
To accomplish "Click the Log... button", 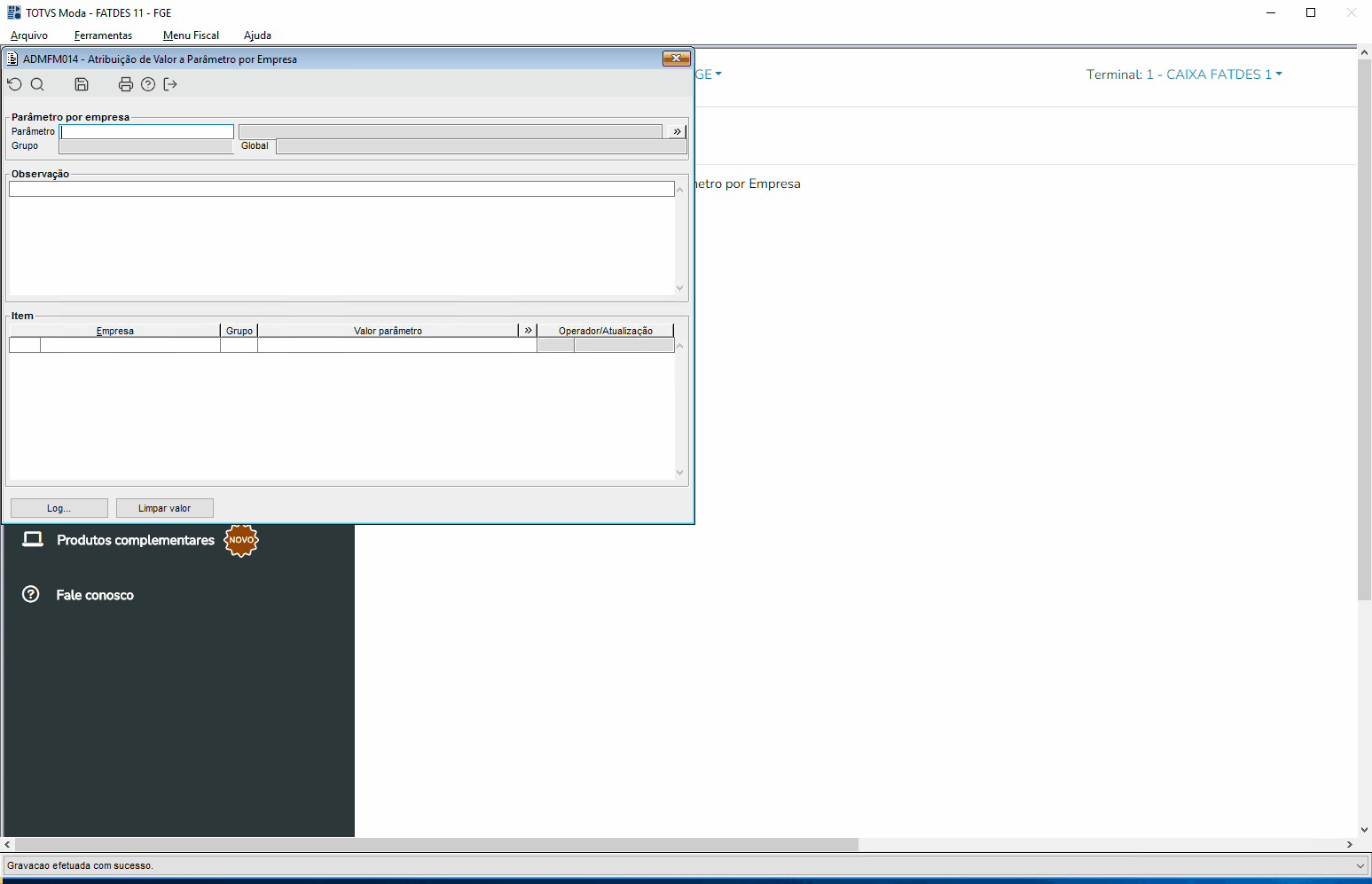I will tap(59, 508).
